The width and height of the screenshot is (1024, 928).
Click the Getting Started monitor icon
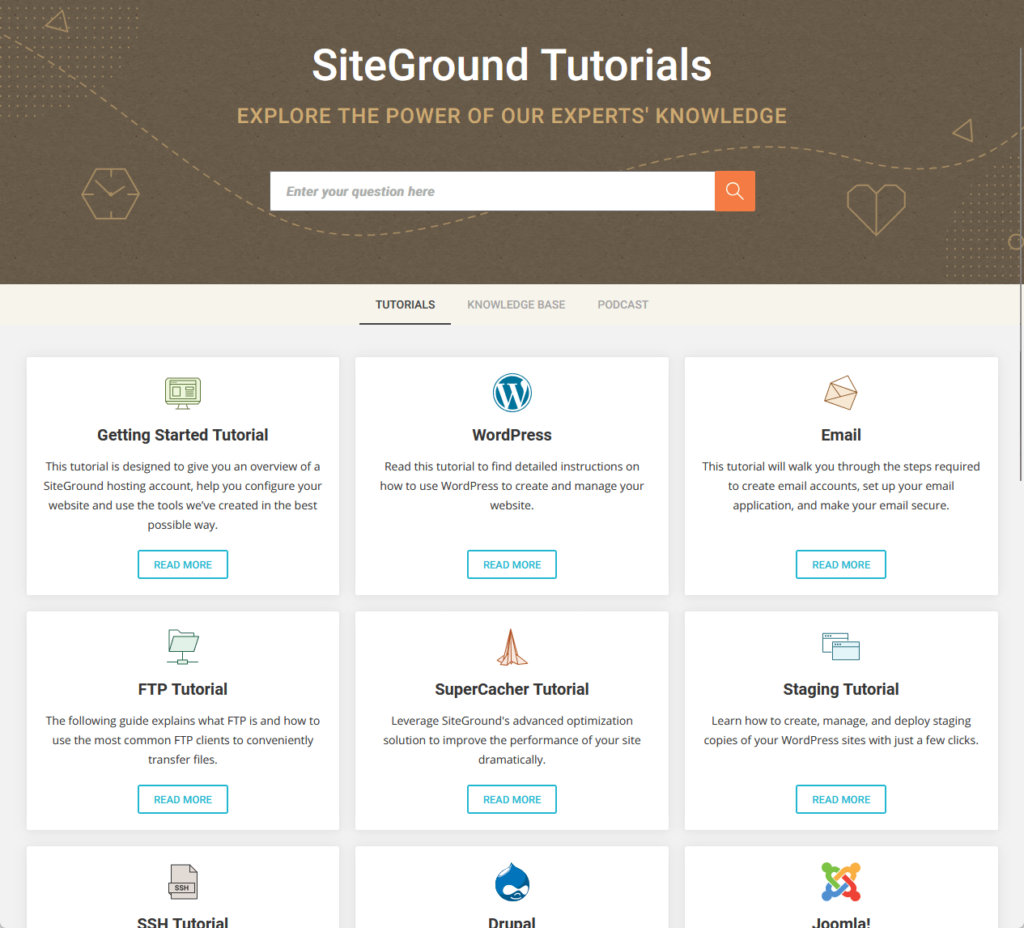click(183, 393)
